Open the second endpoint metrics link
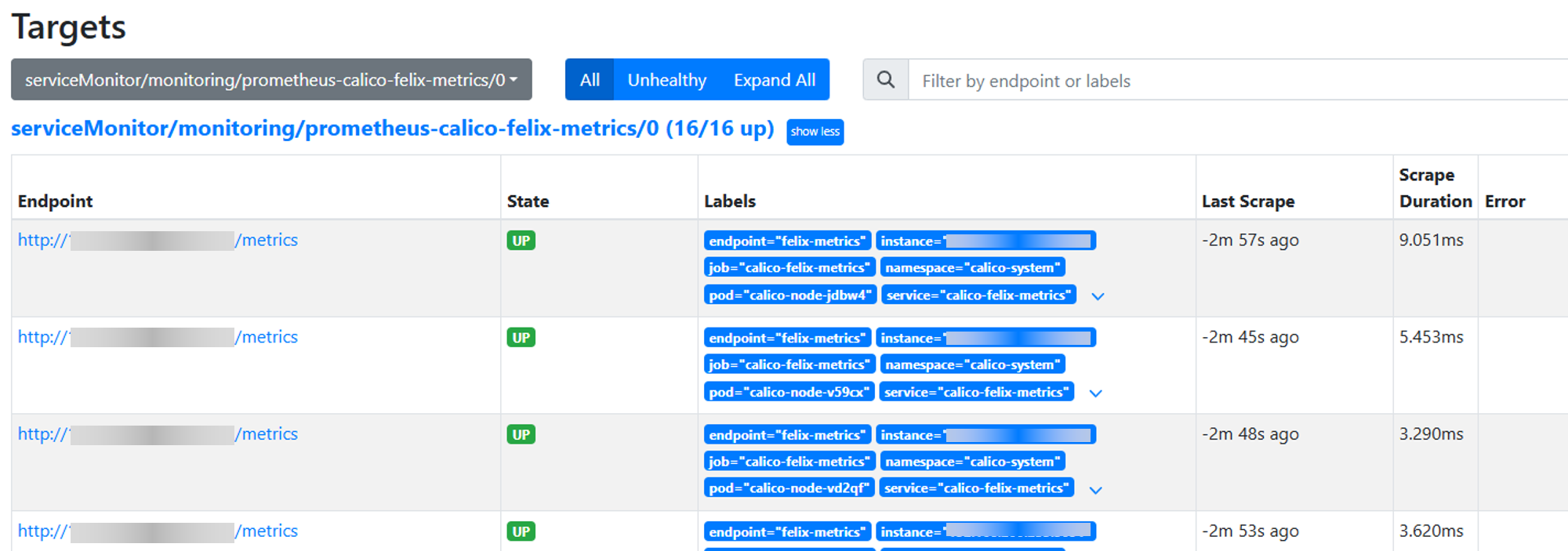Viewport: 1568px width, 551px height. tap(158, 337)
